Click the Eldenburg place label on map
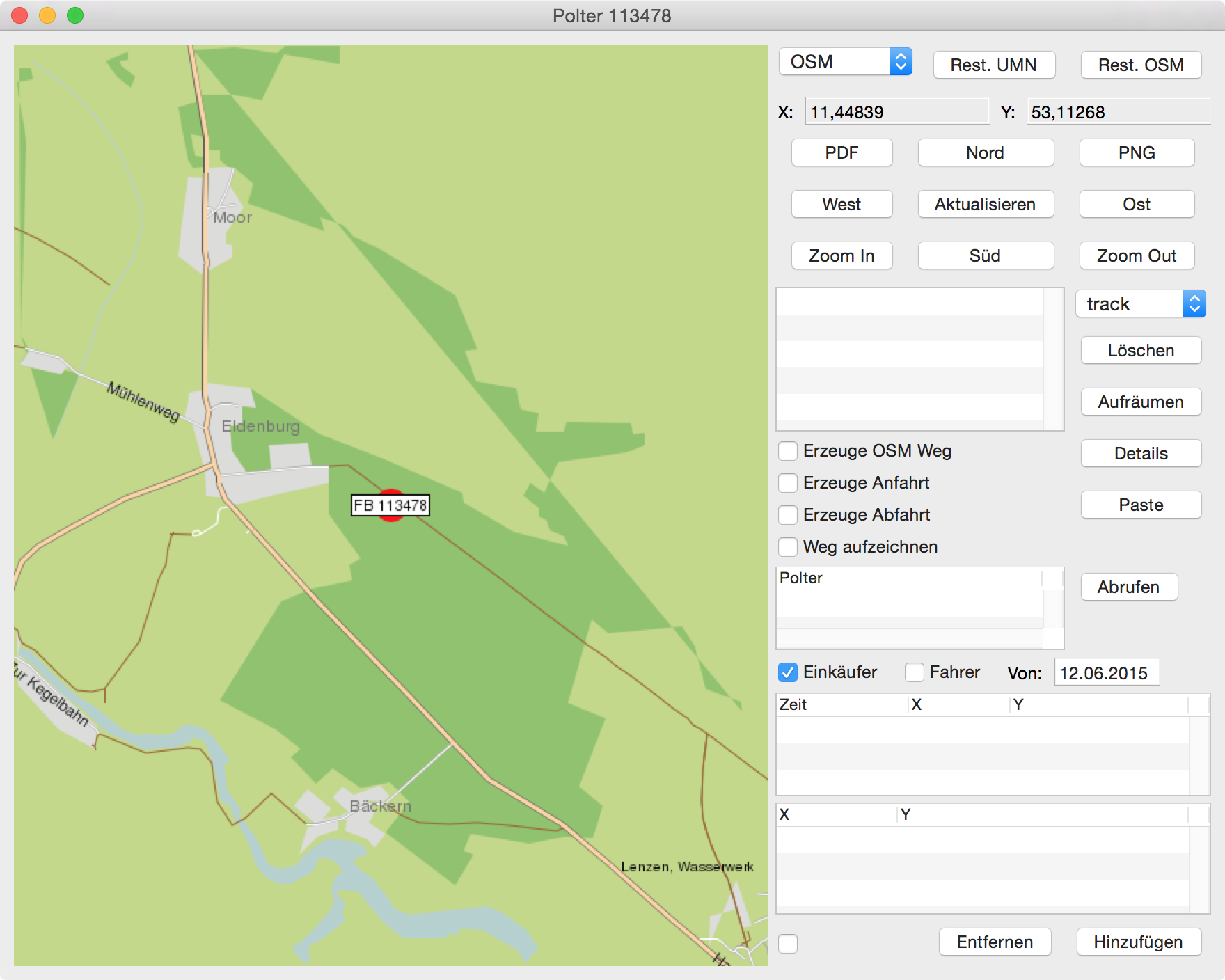 (260, 426)
